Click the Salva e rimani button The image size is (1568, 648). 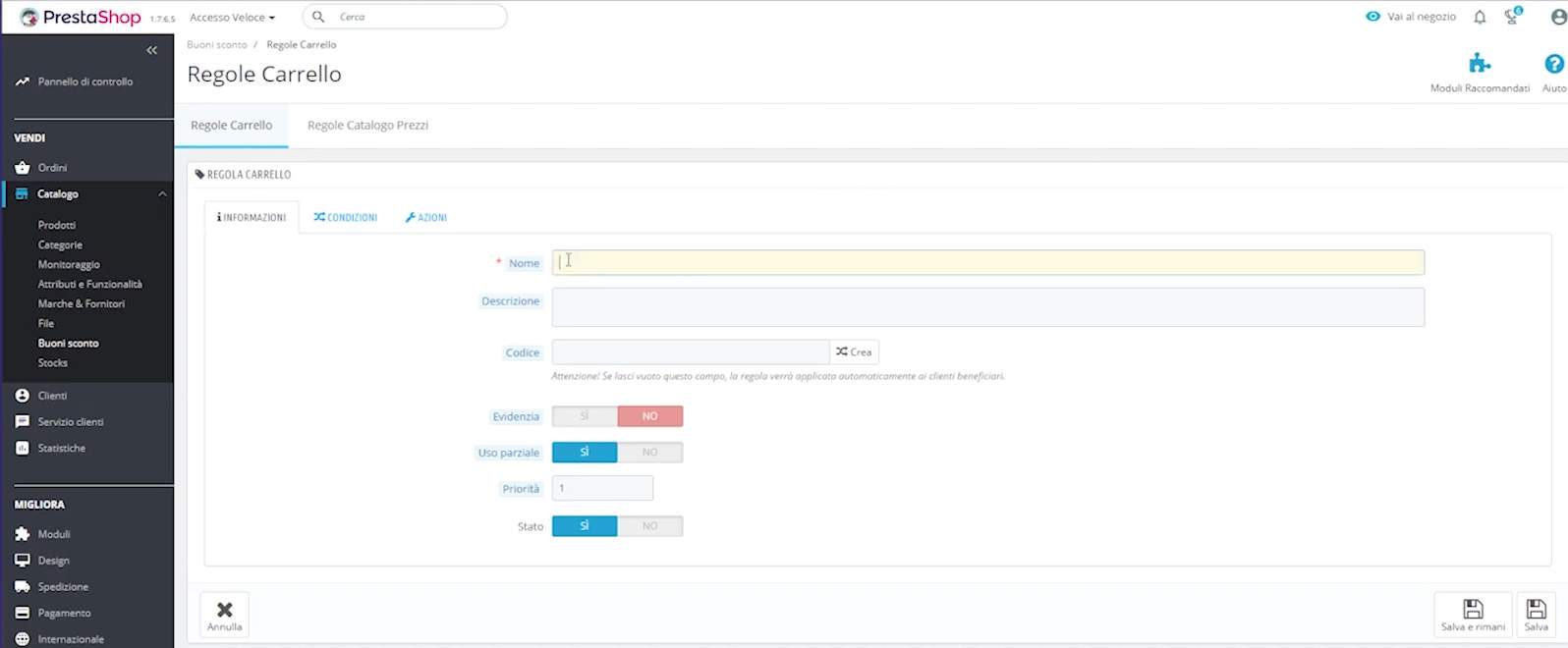[x=1473, y=615]
